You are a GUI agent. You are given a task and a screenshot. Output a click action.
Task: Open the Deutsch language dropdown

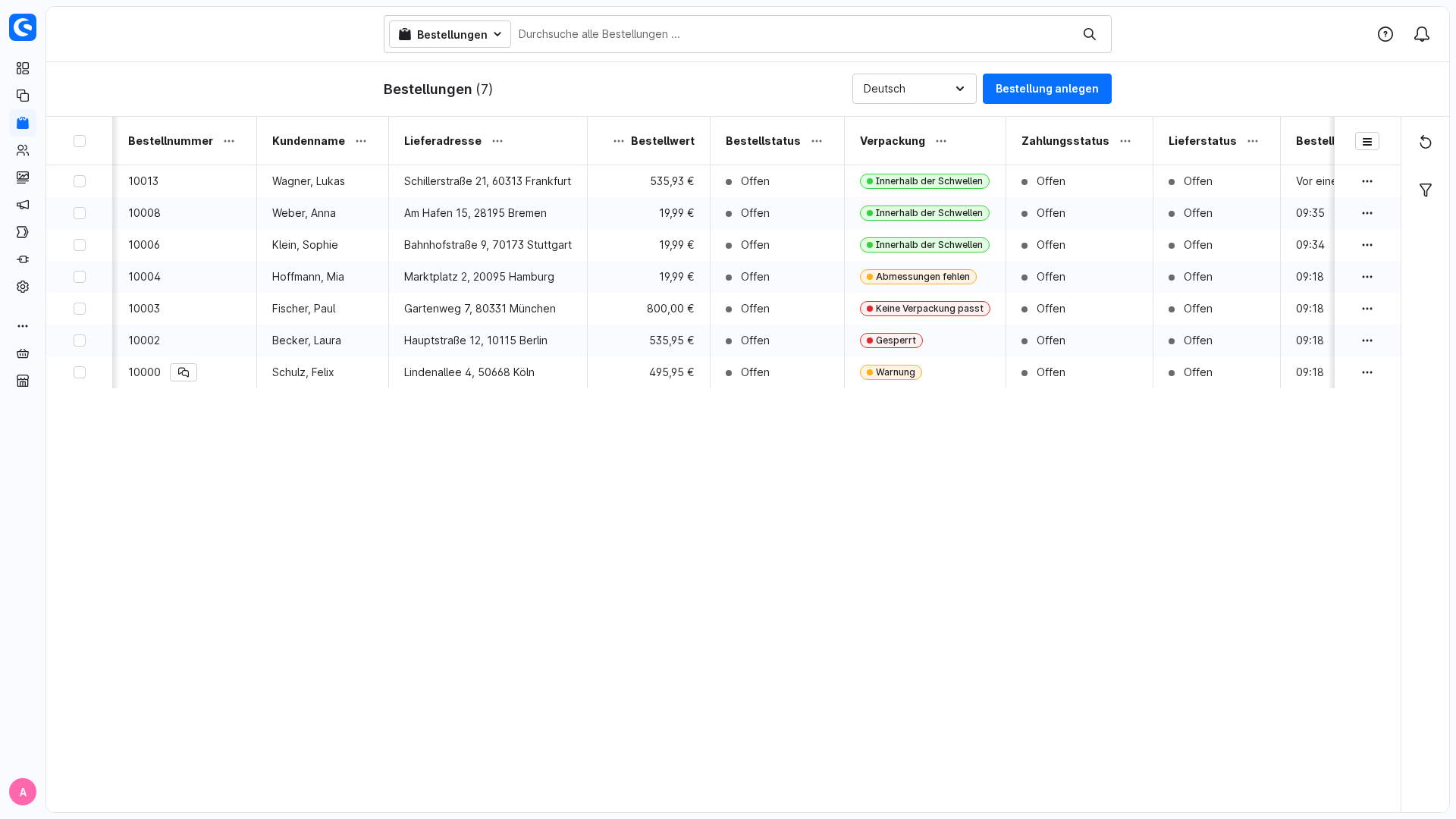tap(915, 89)
